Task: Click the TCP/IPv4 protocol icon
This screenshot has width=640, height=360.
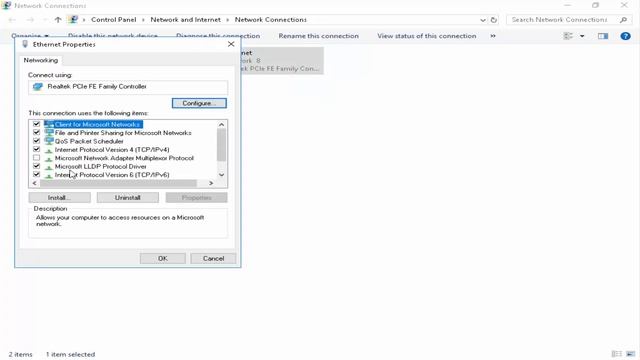Action: 49,150
